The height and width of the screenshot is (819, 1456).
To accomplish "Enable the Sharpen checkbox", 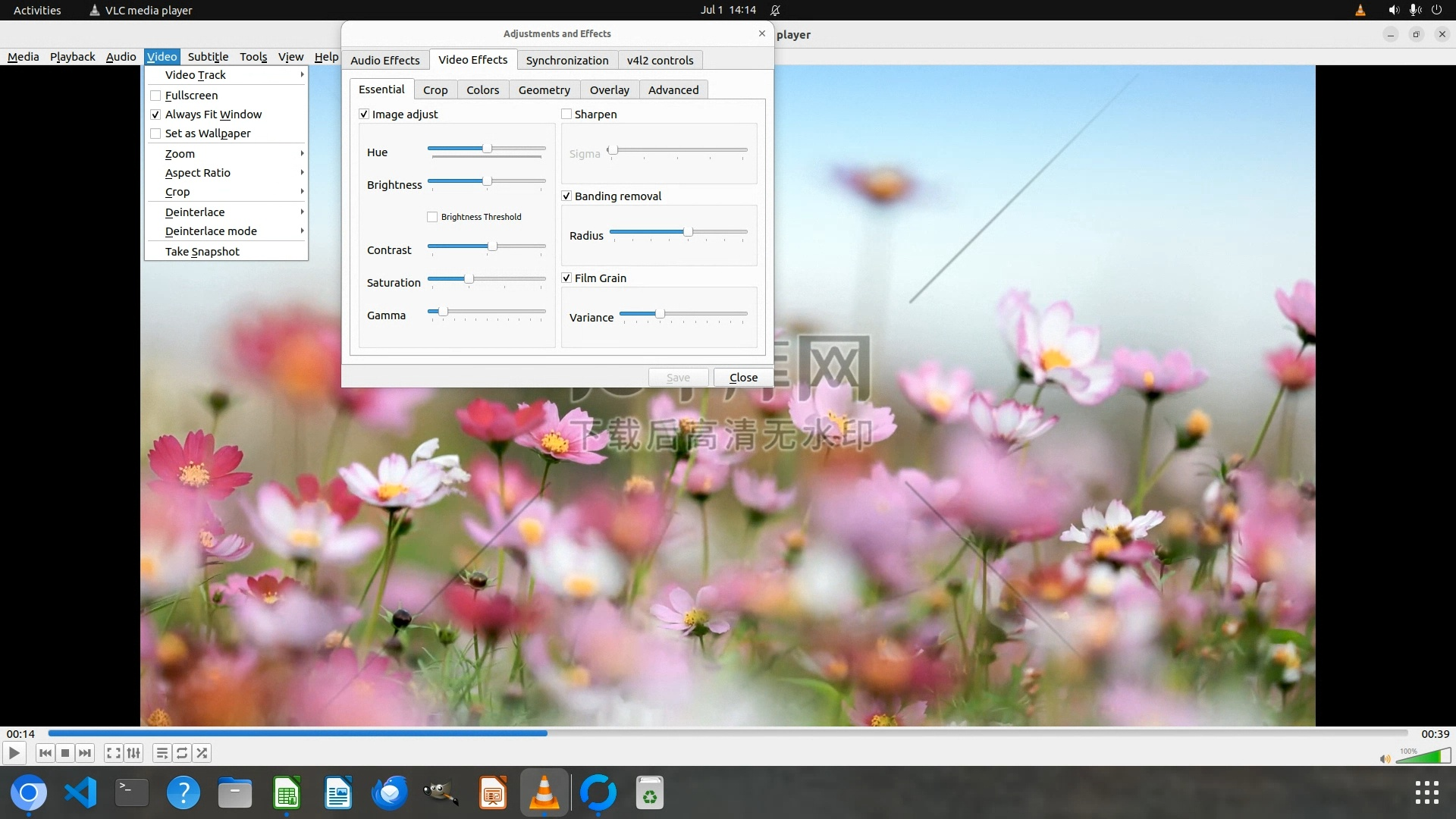I will [x=566, y=115].
